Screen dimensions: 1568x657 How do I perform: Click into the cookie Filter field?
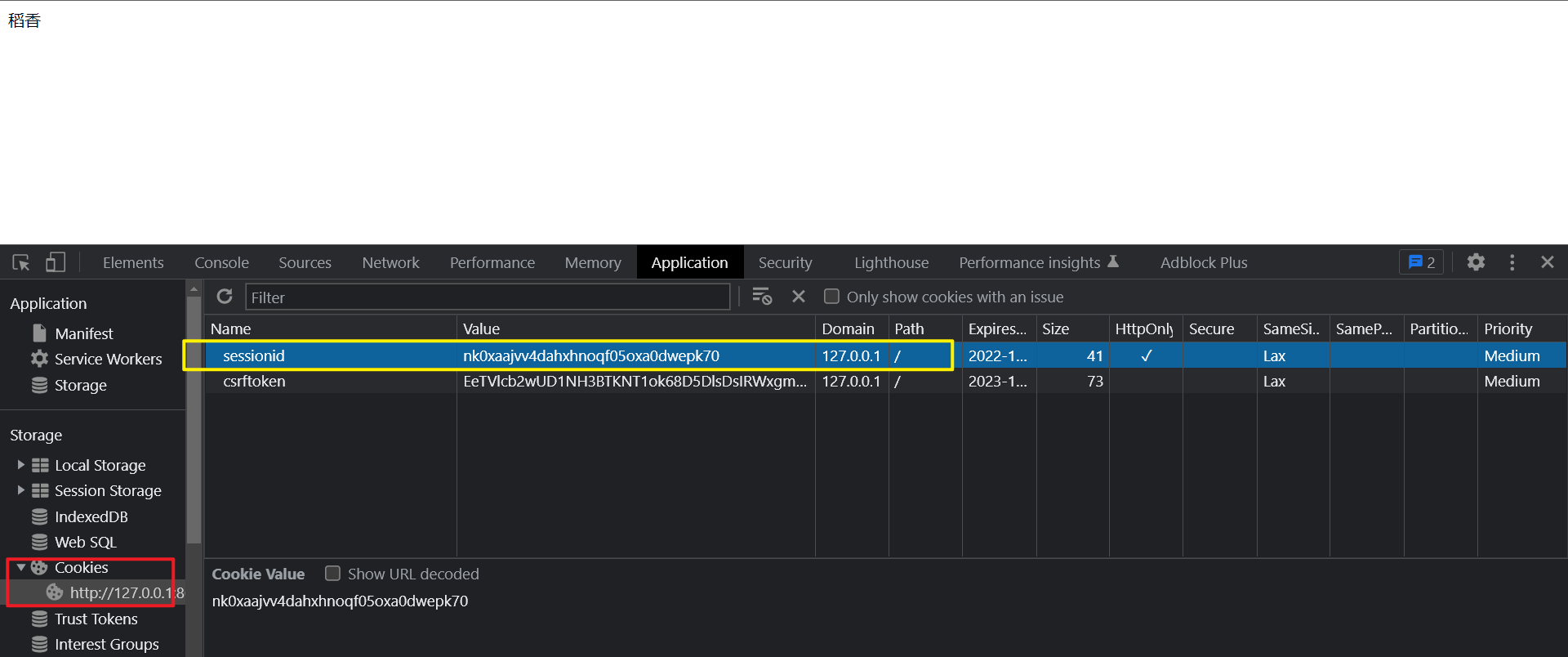click(x=488, y=297)
